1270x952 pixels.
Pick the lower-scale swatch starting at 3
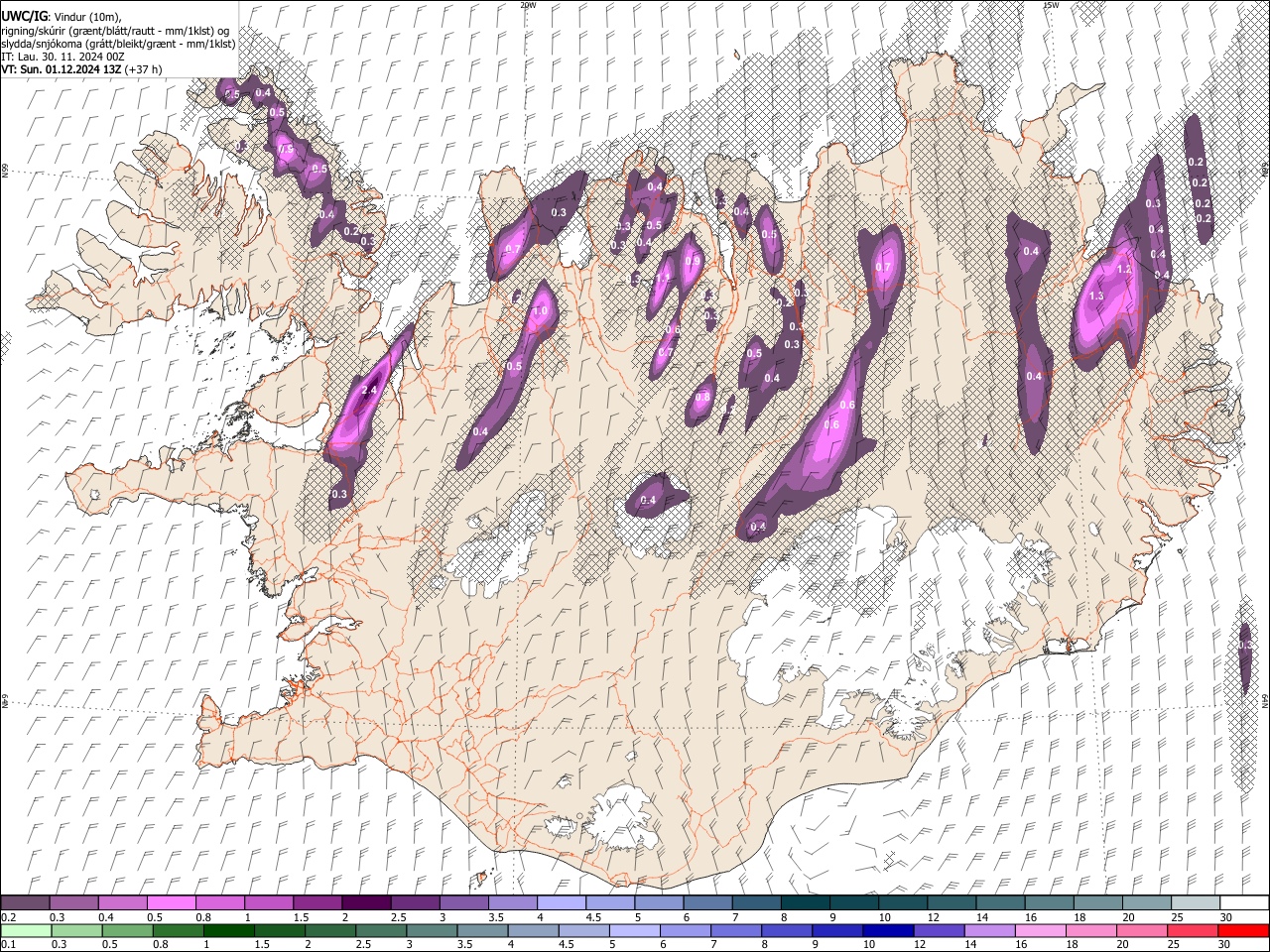click(432, 930)
